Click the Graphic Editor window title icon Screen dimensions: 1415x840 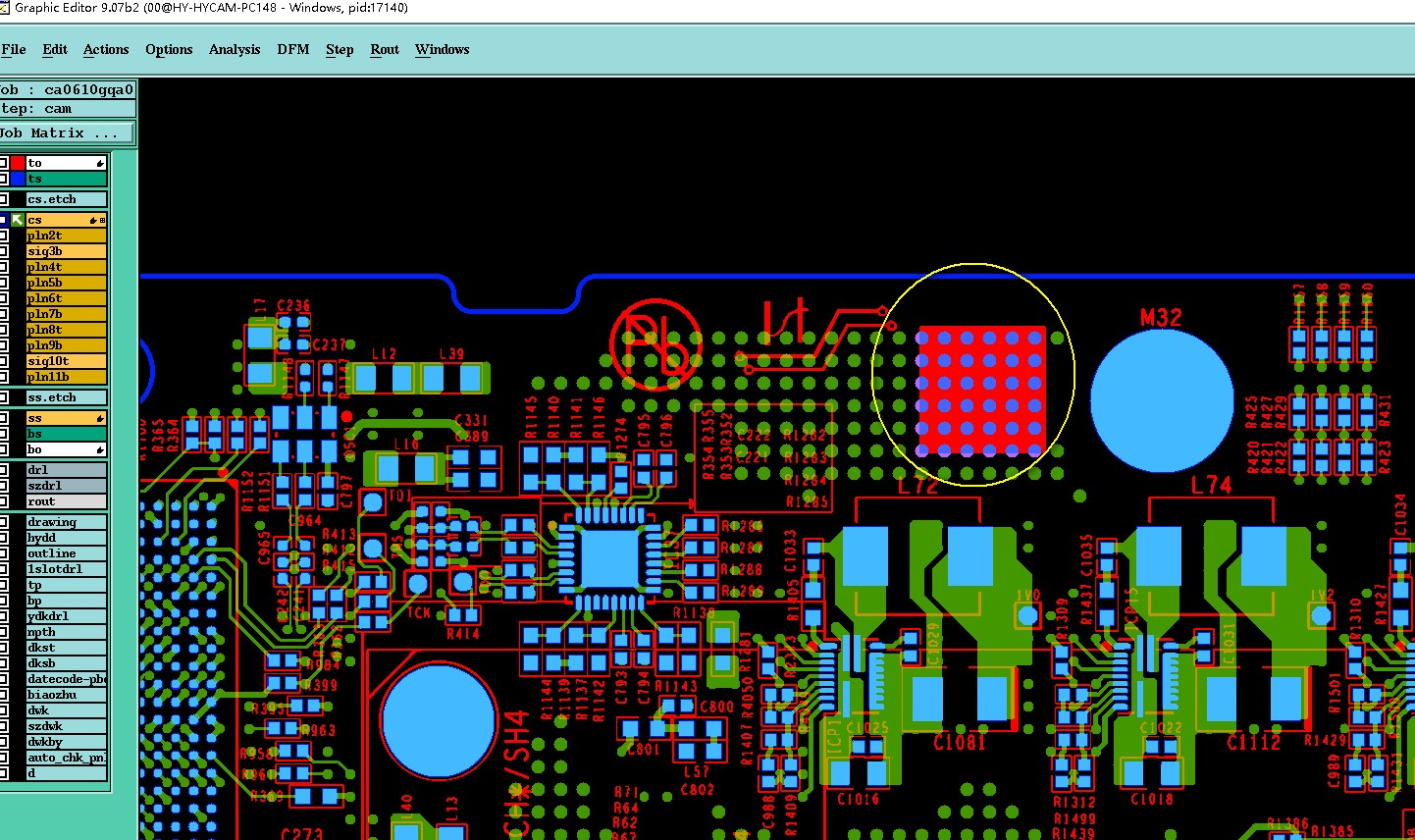[5, 8]
